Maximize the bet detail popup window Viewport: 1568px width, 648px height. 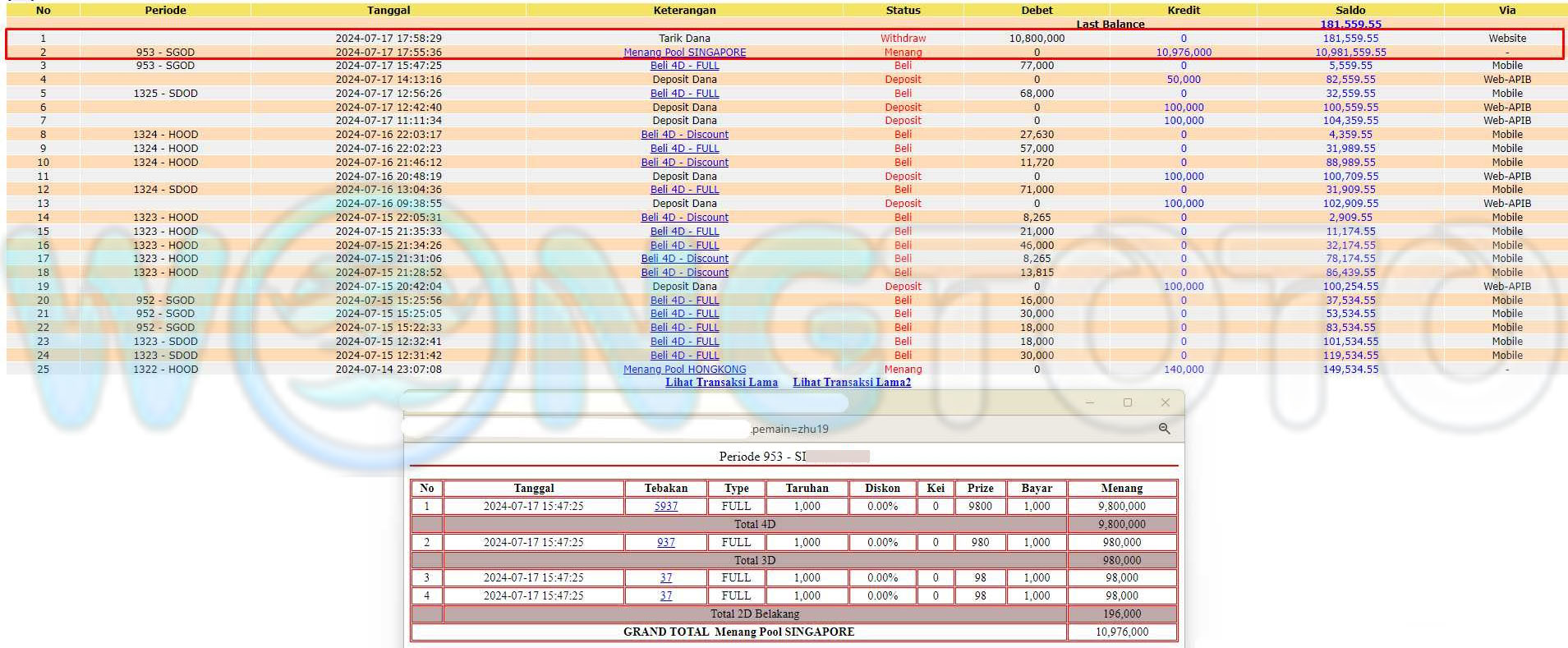coord(1127,402)
